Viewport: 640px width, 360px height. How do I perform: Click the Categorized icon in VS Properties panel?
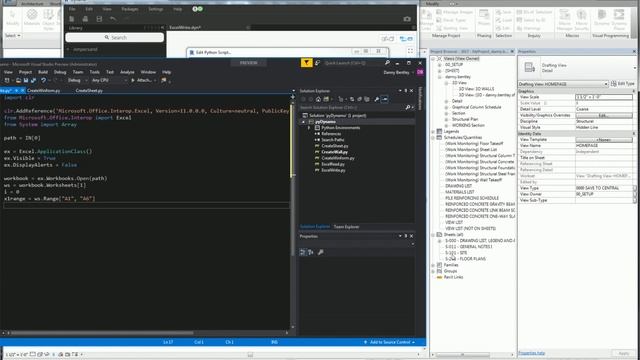pyautogui.click(x=302, y=252)
